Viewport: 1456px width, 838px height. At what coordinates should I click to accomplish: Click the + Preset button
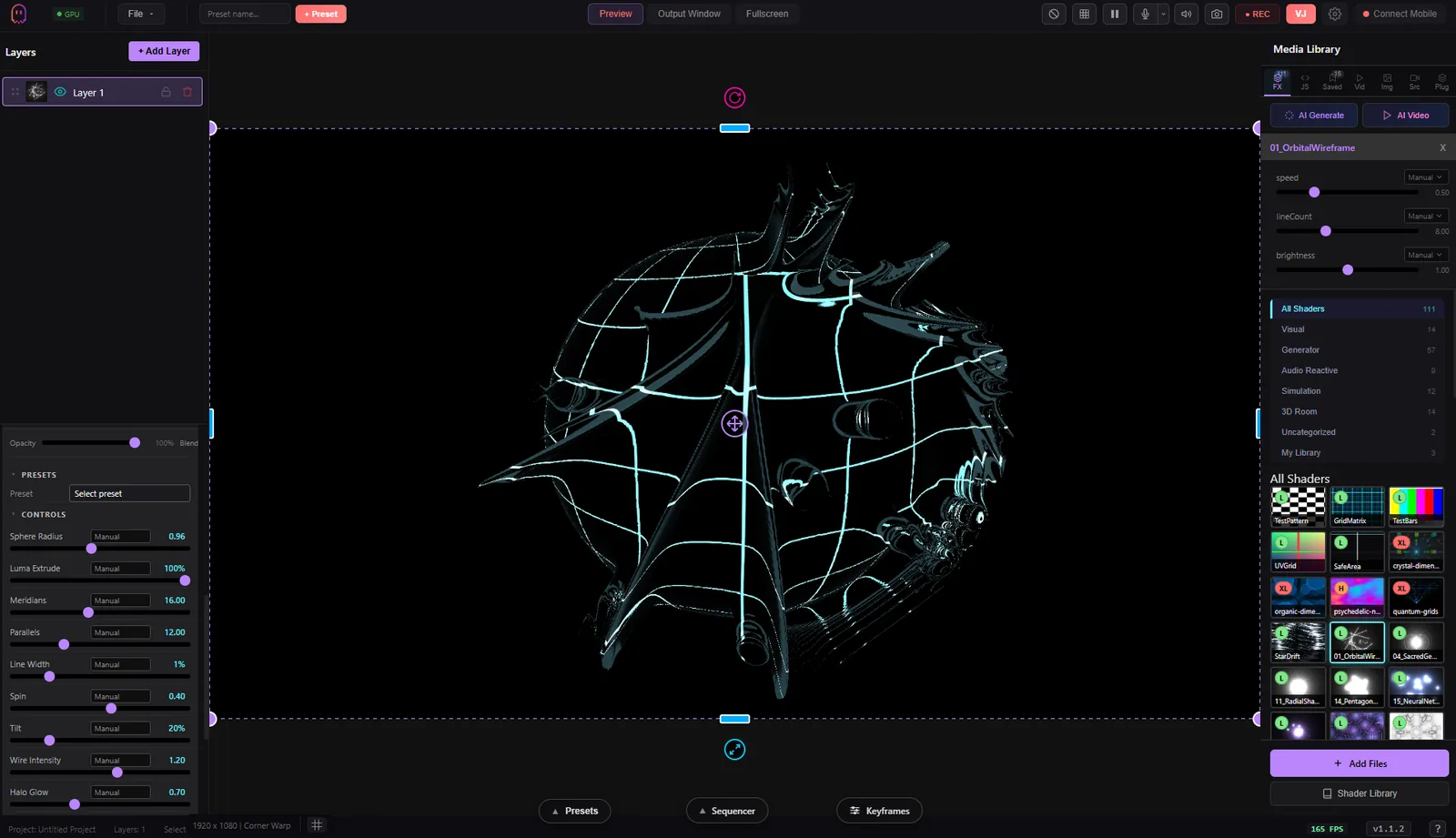[x=320, y=14]
